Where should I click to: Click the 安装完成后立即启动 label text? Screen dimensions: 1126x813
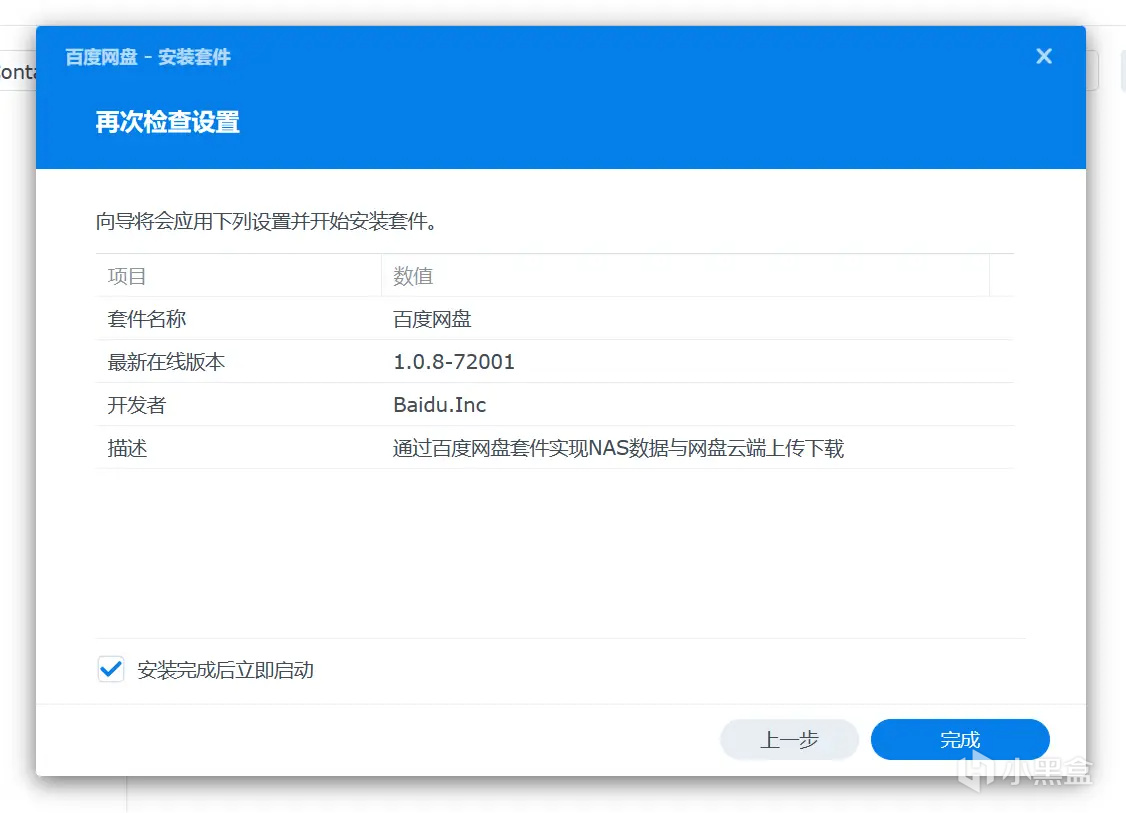click(x=225, y=670)
